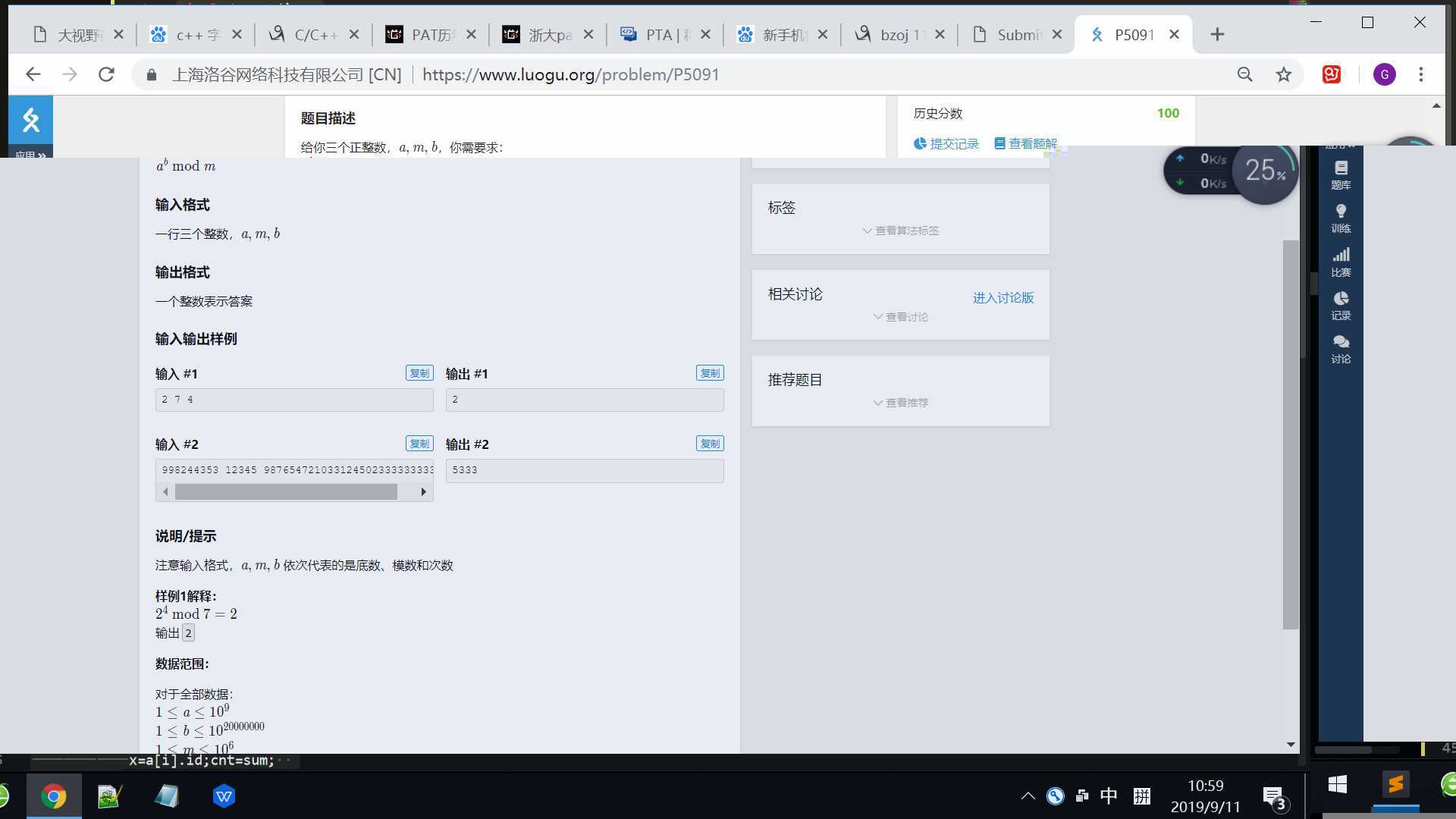Reload the Luogu page
This screenshot has height=819, width=1456.
(106, 74)
